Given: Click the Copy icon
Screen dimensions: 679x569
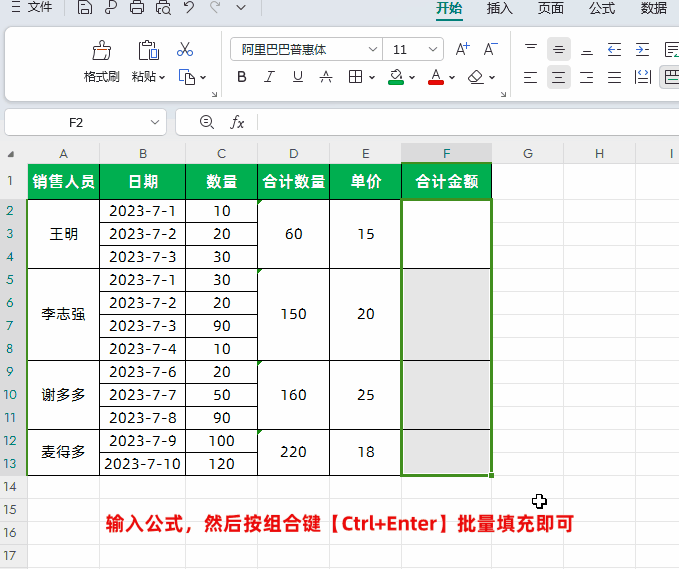Looking at the screenshot, I should [x=187, y=77].
